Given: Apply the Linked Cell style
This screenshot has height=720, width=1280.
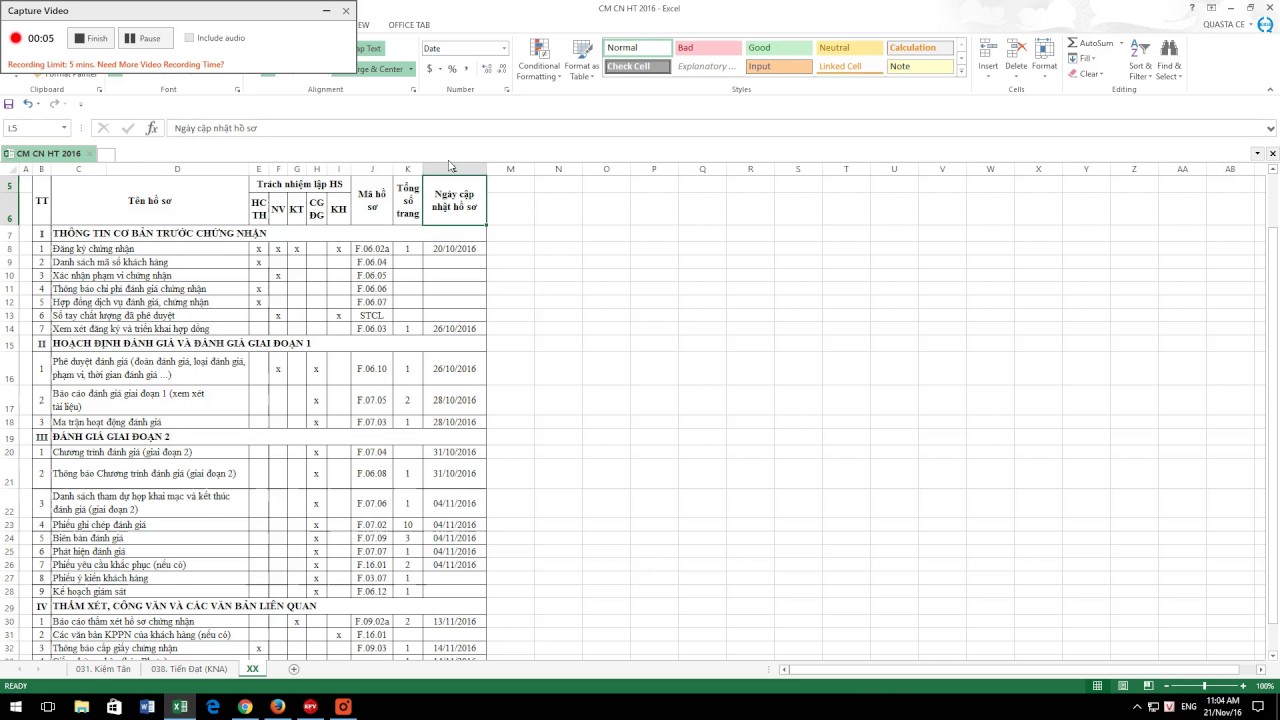Looking at the screenshot, I should (x=850, y=66).
